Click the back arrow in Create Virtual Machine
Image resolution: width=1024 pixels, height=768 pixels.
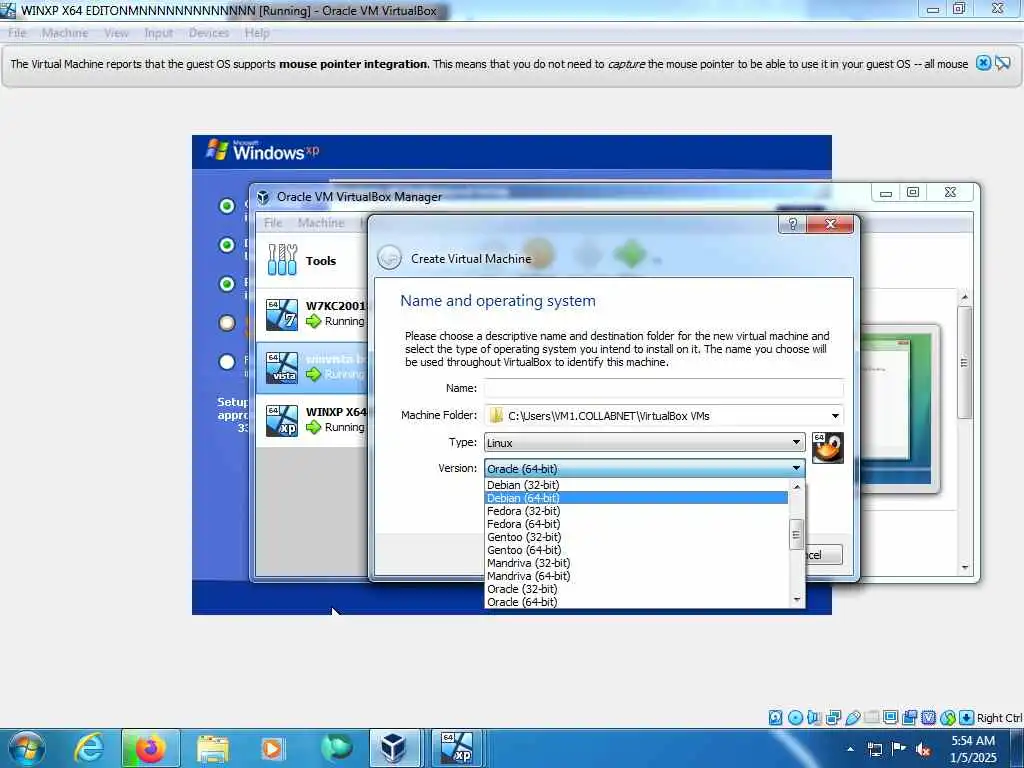pos(390,258)
